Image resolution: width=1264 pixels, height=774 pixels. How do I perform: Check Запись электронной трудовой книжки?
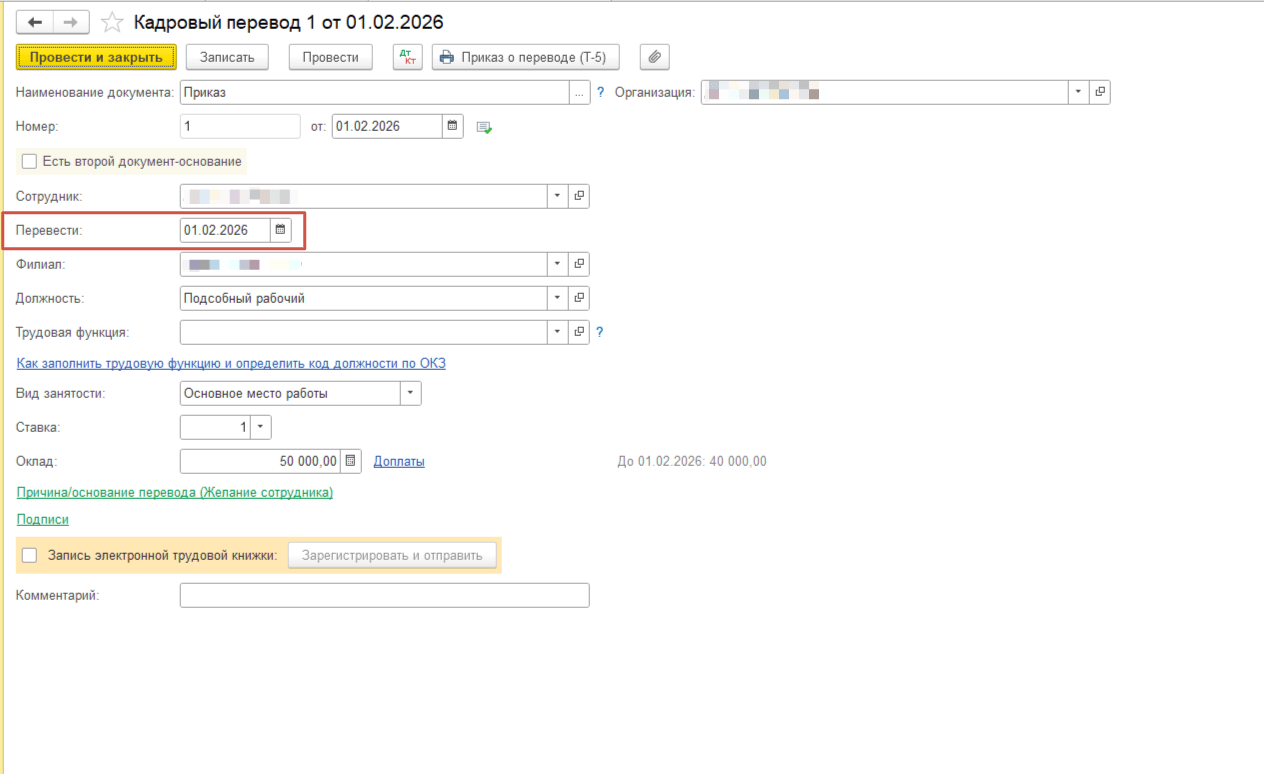pos(29,555)
